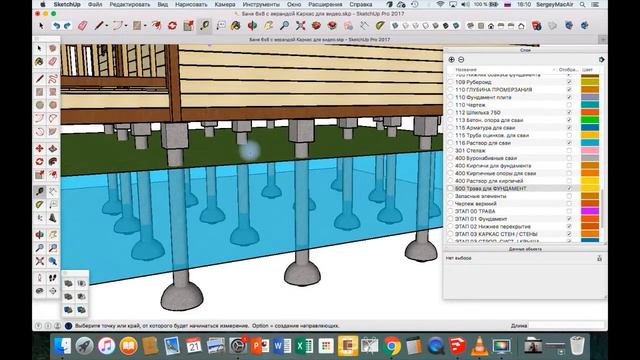
Task: Show the 110 Чертеж layer
Action: click(569, 105)
